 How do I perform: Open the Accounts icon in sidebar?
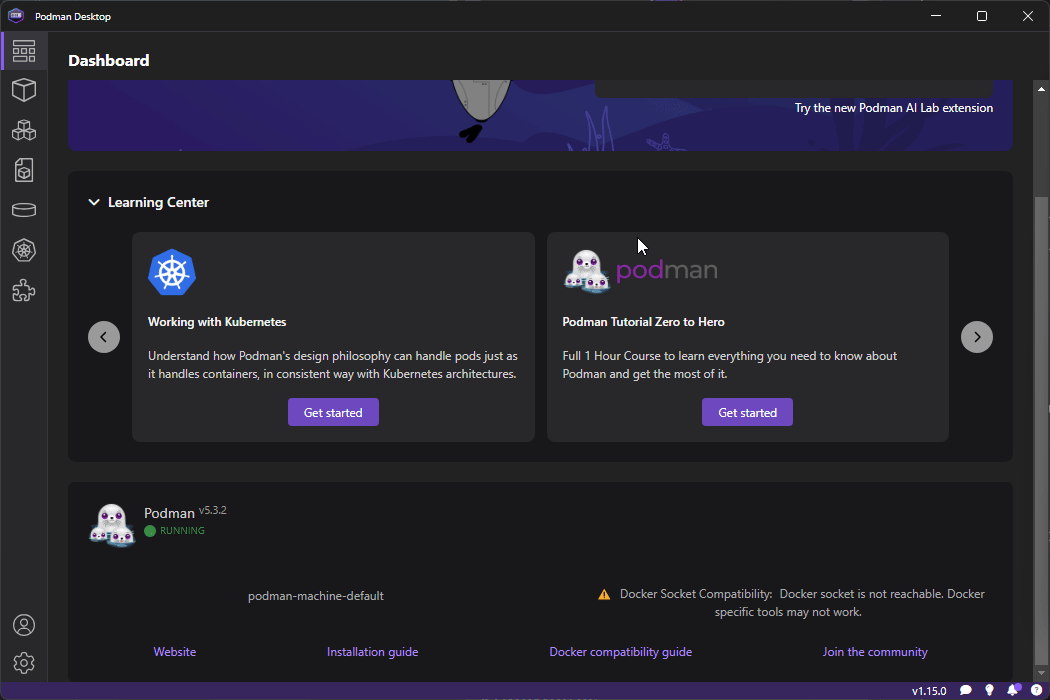24,625
